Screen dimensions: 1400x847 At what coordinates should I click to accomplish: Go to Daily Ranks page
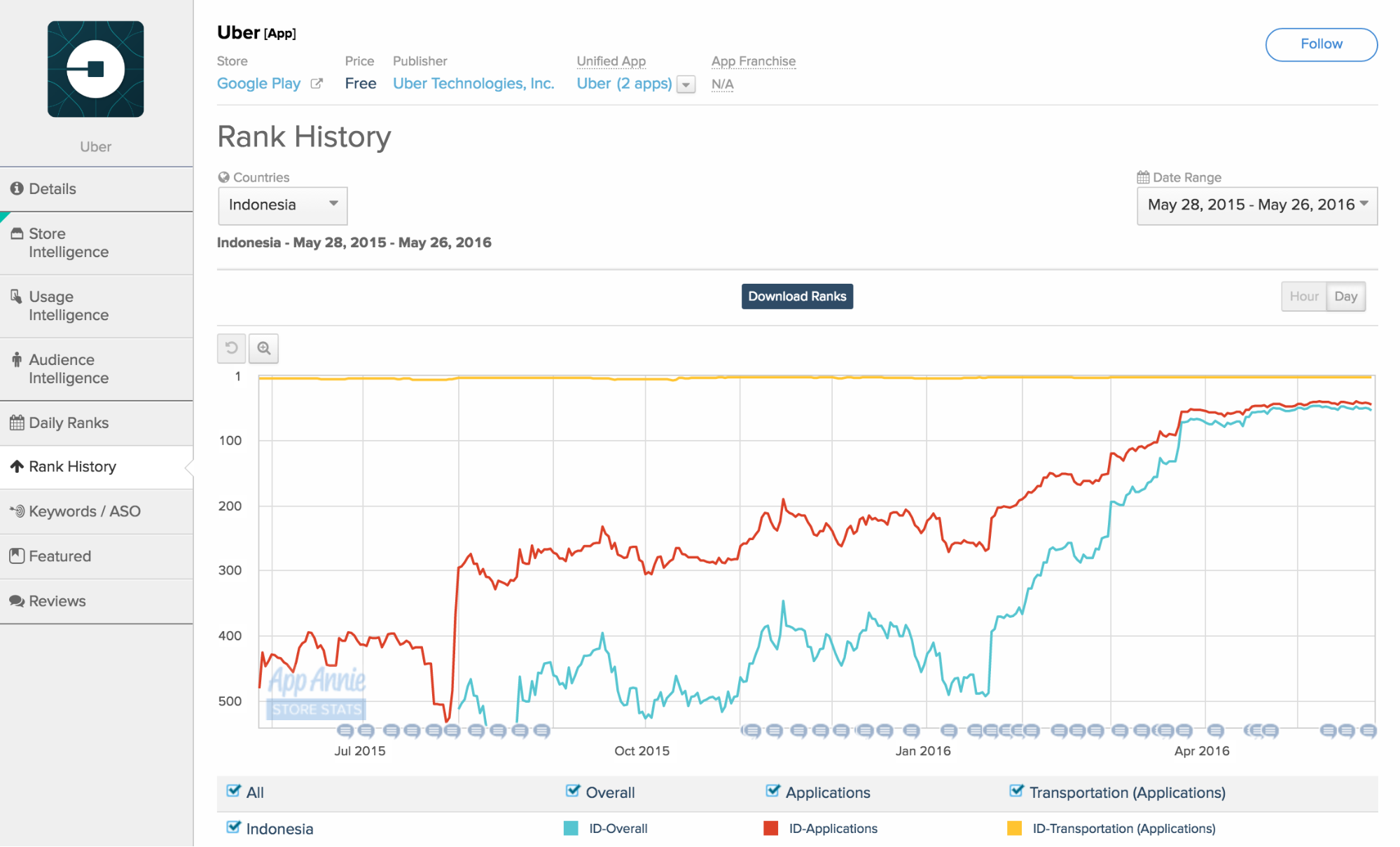coord(97,423)
